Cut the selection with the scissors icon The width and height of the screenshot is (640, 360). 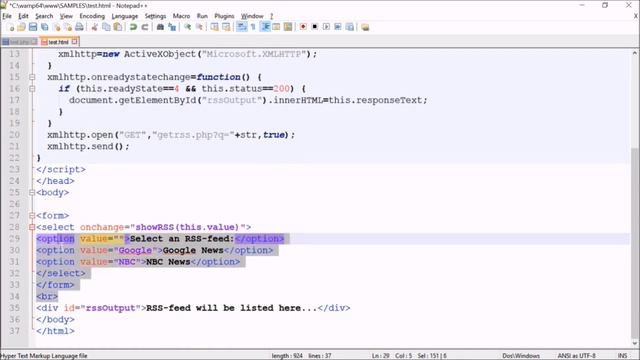coord(94,27)
